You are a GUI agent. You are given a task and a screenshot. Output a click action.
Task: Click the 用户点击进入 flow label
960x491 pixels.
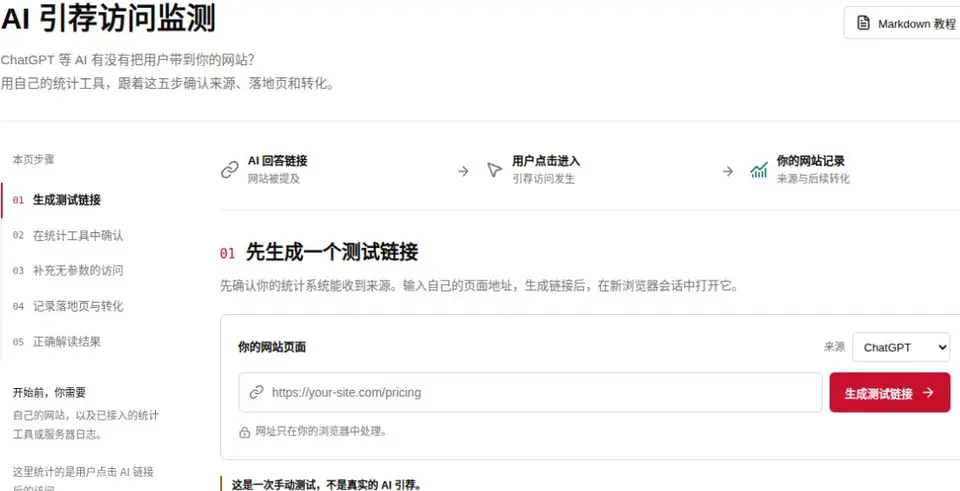[x=546, y=161]
